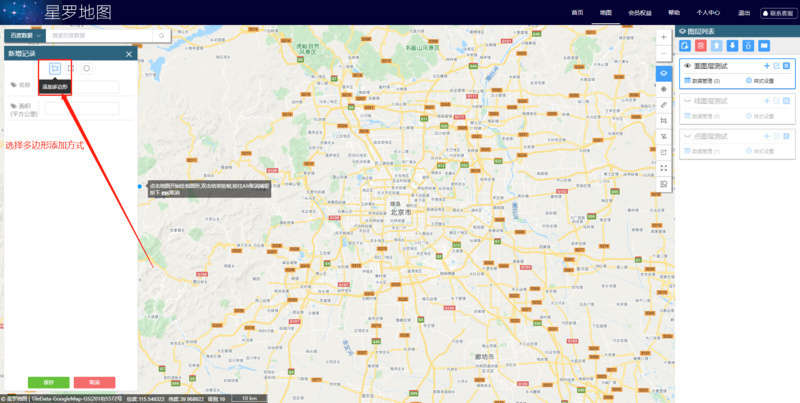Select the add polygon drawing tool
Viewport: 800px width, 403px height.
tap(55, 68)
